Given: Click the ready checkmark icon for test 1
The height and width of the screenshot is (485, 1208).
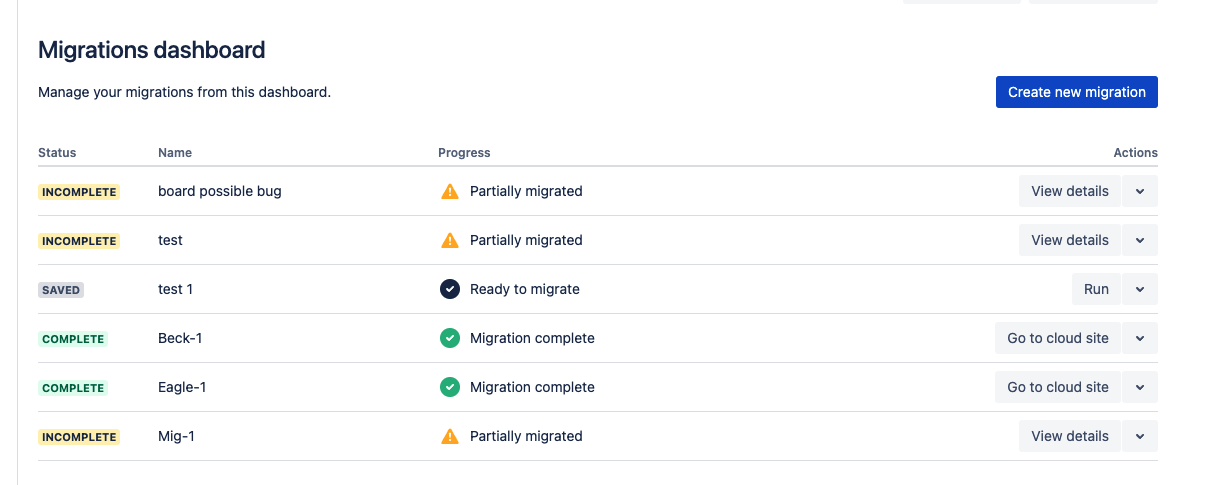Looking at the screenshot, I should coord(450,289).
